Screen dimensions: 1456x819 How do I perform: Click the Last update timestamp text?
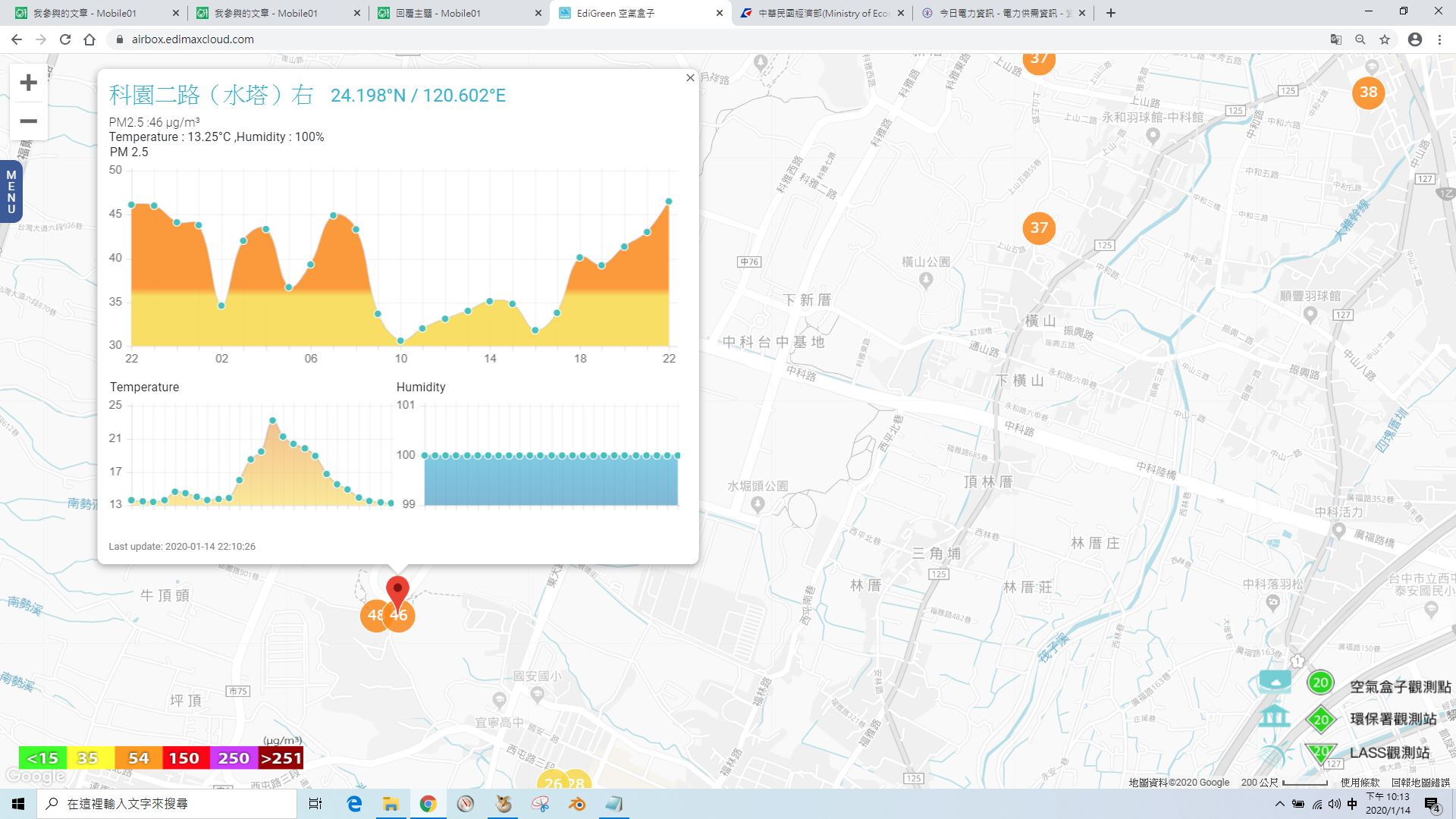click(182, 546)
